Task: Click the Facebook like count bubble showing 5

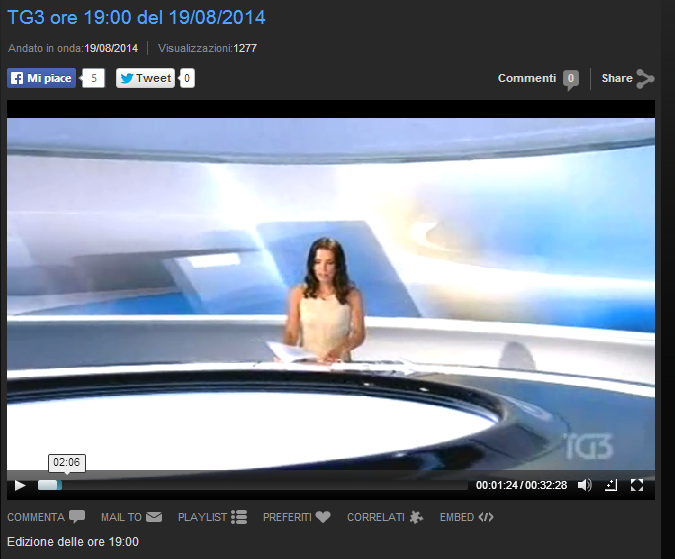Action: point(94,78)
